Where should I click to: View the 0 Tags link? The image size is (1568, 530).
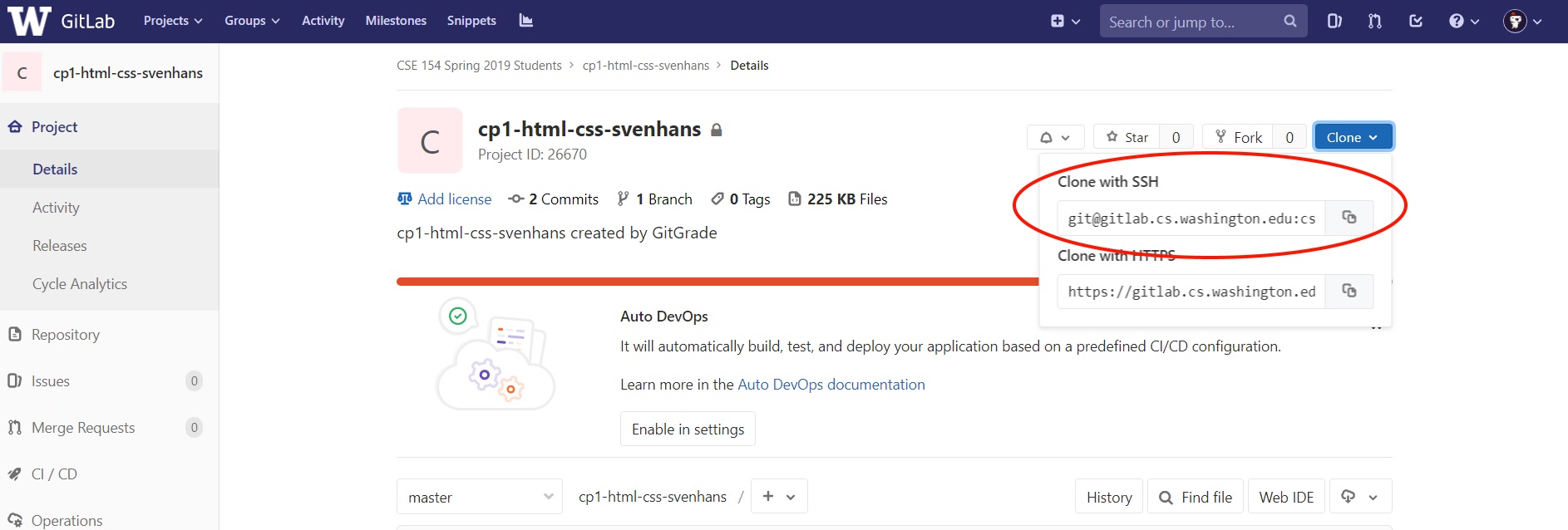(x=741, y=199)
